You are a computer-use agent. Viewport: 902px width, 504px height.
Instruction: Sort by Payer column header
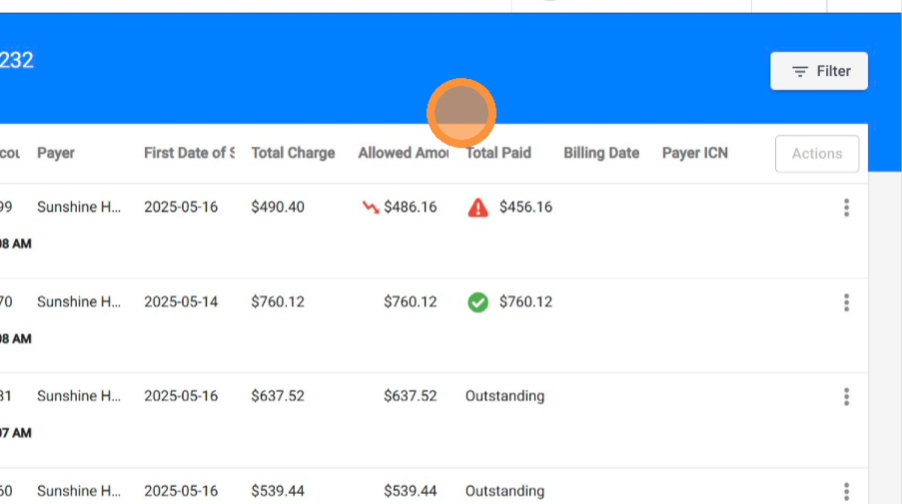[x=56, y=153]
